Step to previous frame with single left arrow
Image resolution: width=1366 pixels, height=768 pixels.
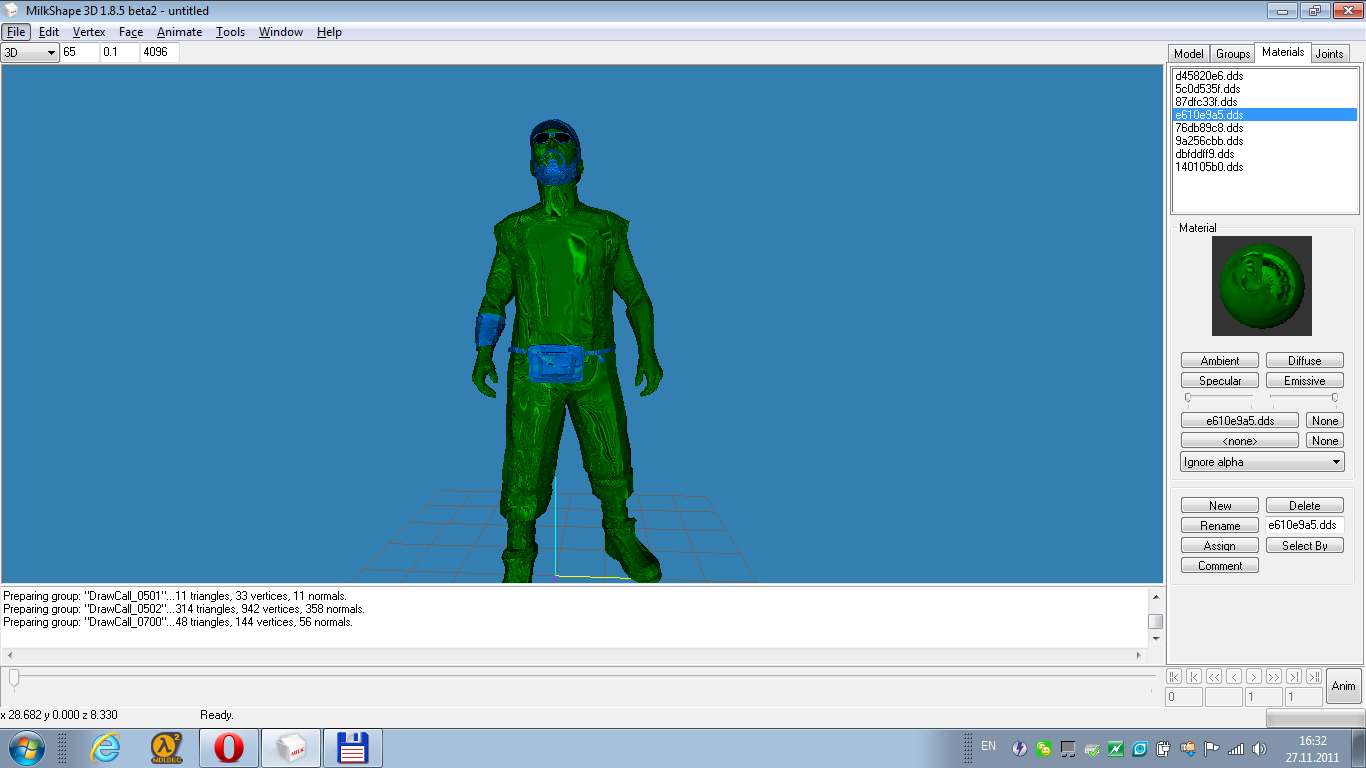[1234, 677]
